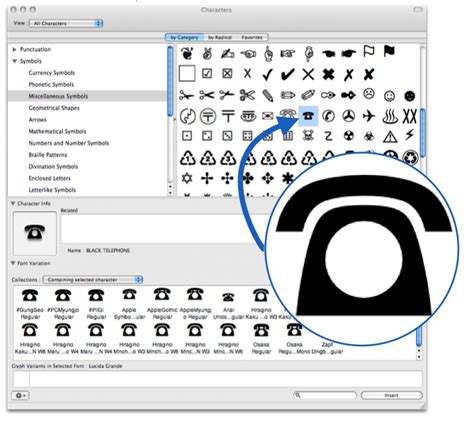Select the Osaka Regular font variation

coord(261,339)
